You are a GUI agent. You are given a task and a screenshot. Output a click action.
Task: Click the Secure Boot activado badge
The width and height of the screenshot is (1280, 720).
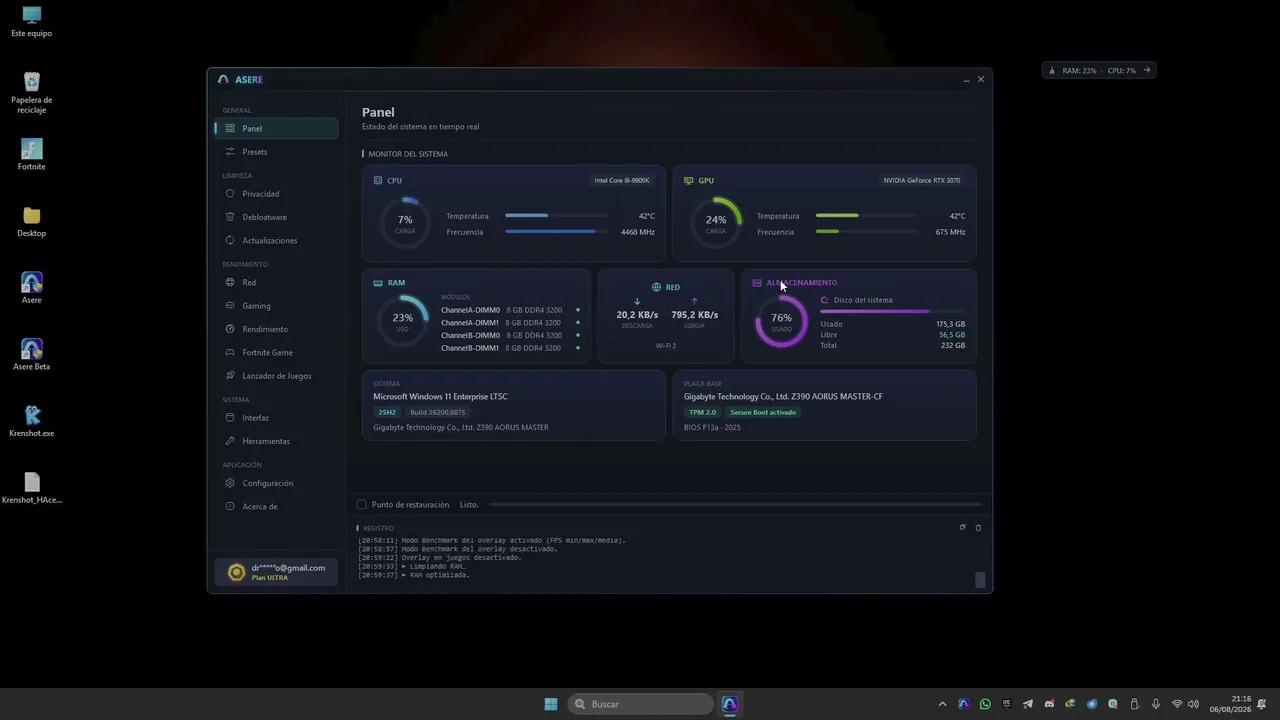pyautogui.click(x=763, y=413)
